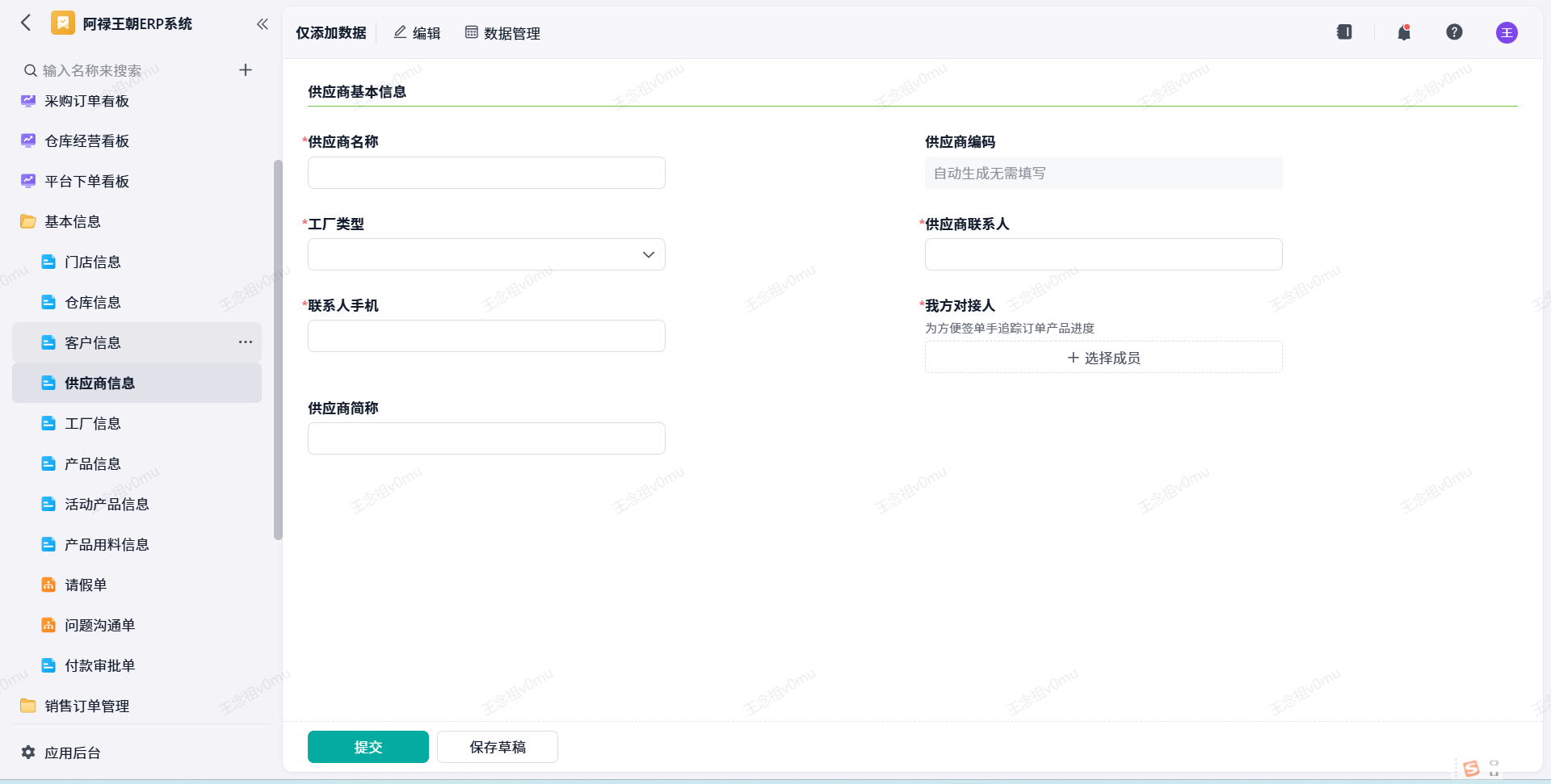Switch to 仅添加数据 tab
Viewport: 1551px width, 784px height.
point(330,33)
